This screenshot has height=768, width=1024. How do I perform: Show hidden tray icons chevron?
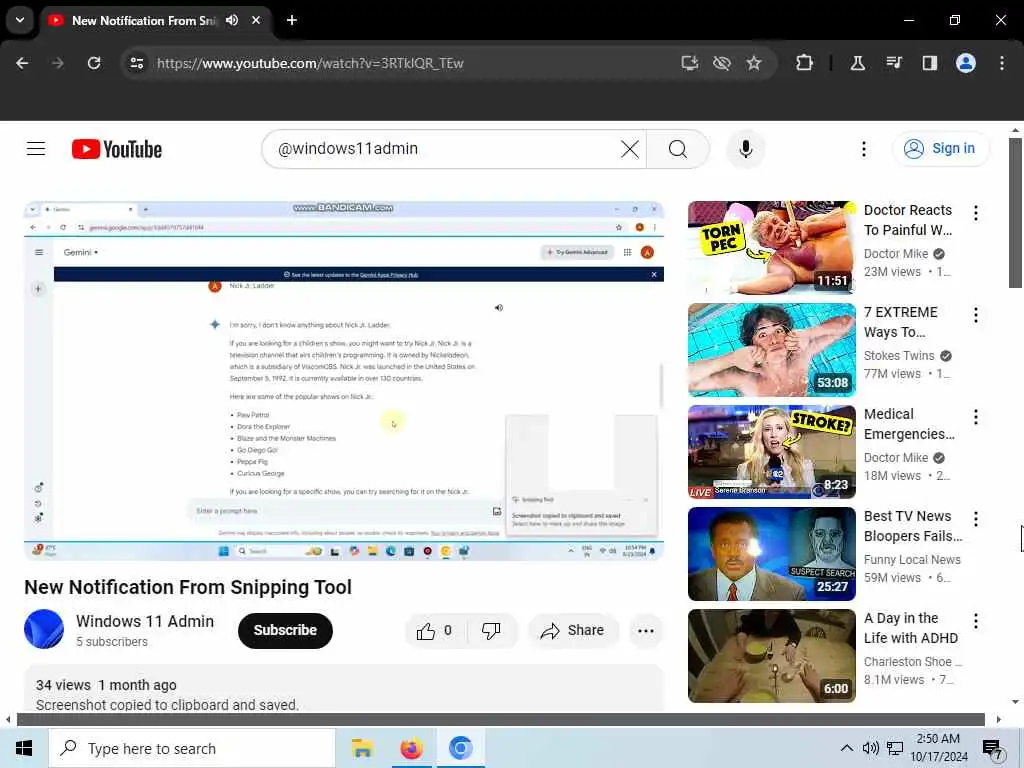click(x=846, y=748)
